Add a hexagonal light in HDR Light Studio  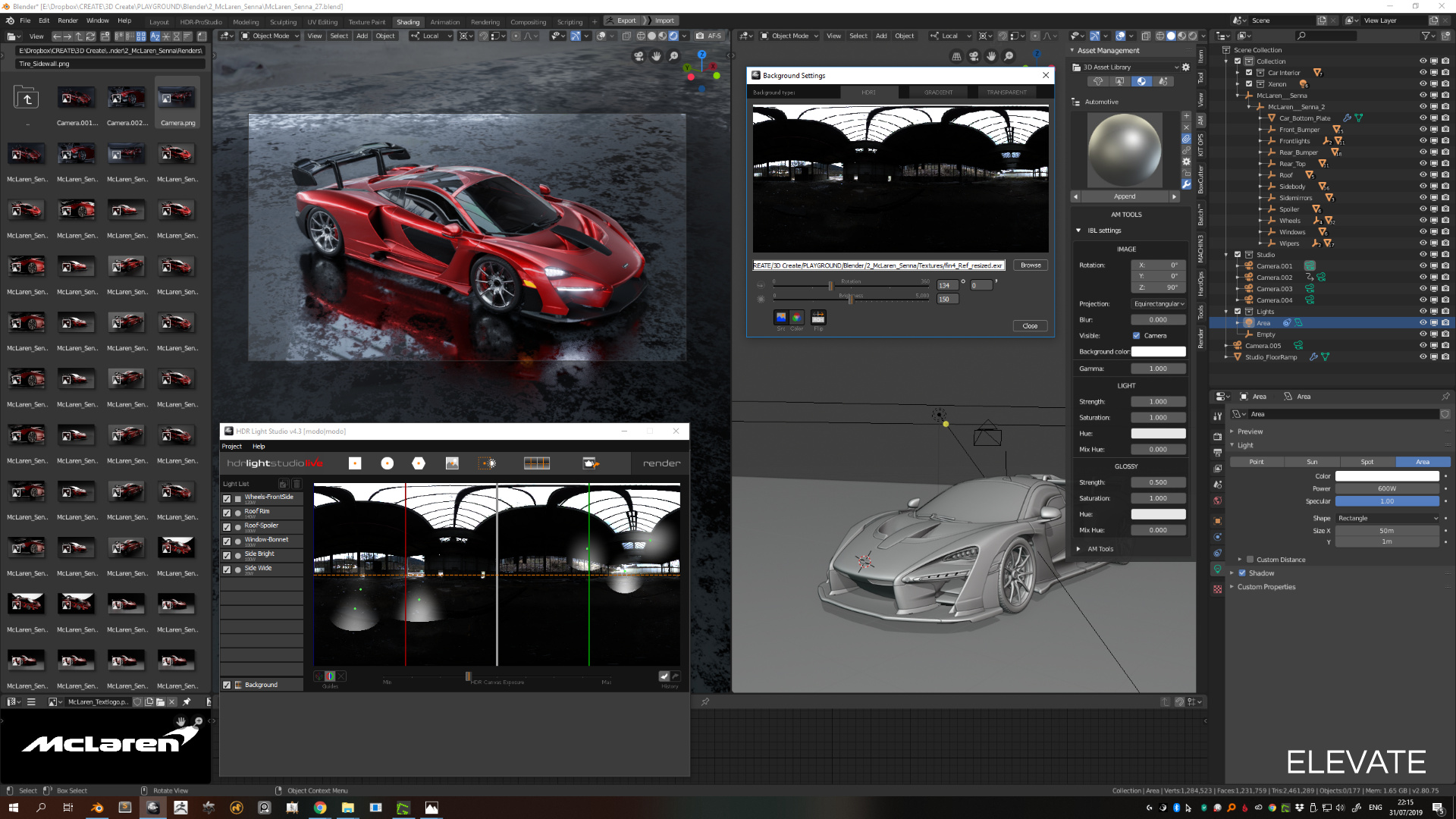pyautogui.click(x=419, y=463)
